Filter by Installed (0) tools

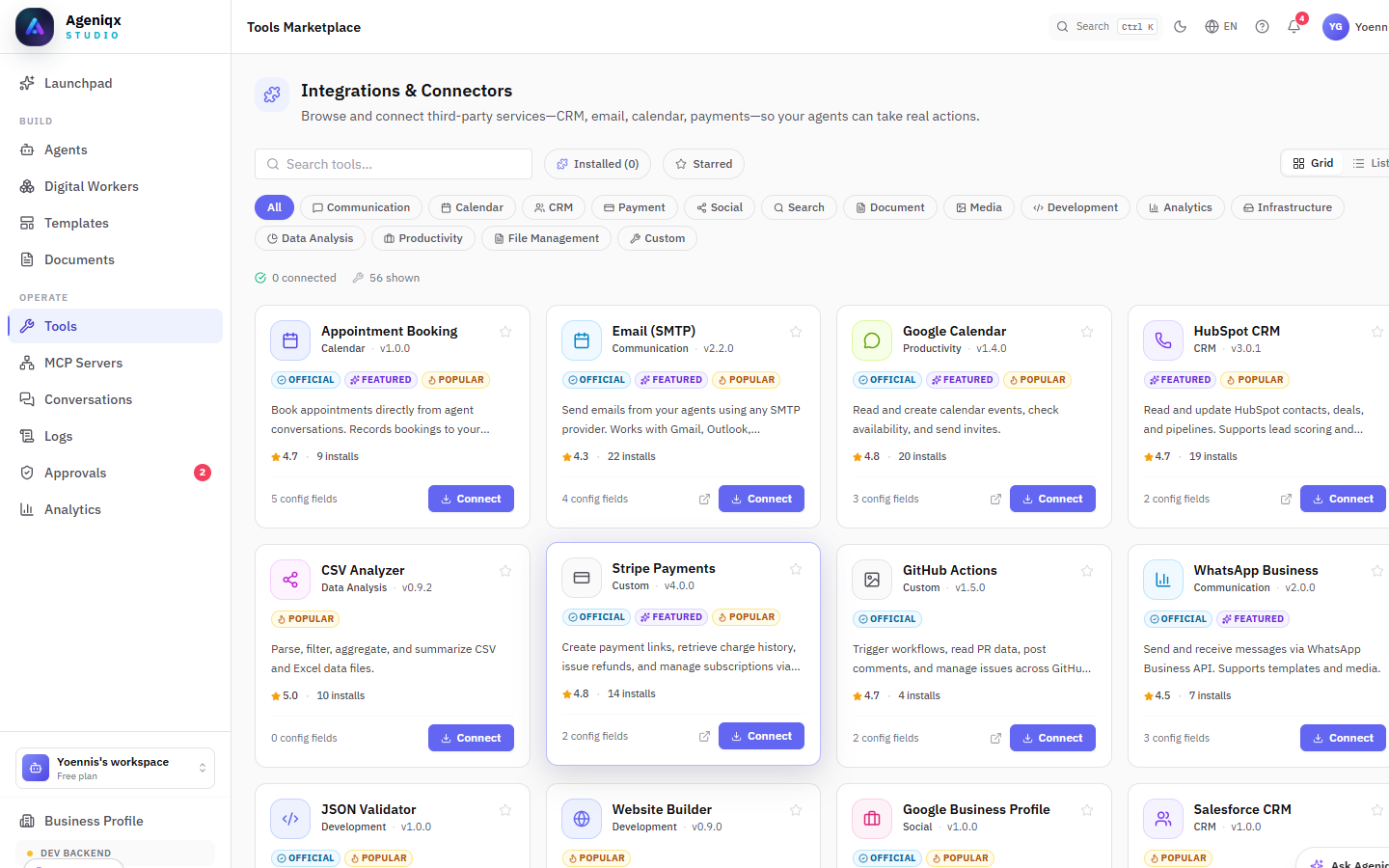click(x=597, y=164)
